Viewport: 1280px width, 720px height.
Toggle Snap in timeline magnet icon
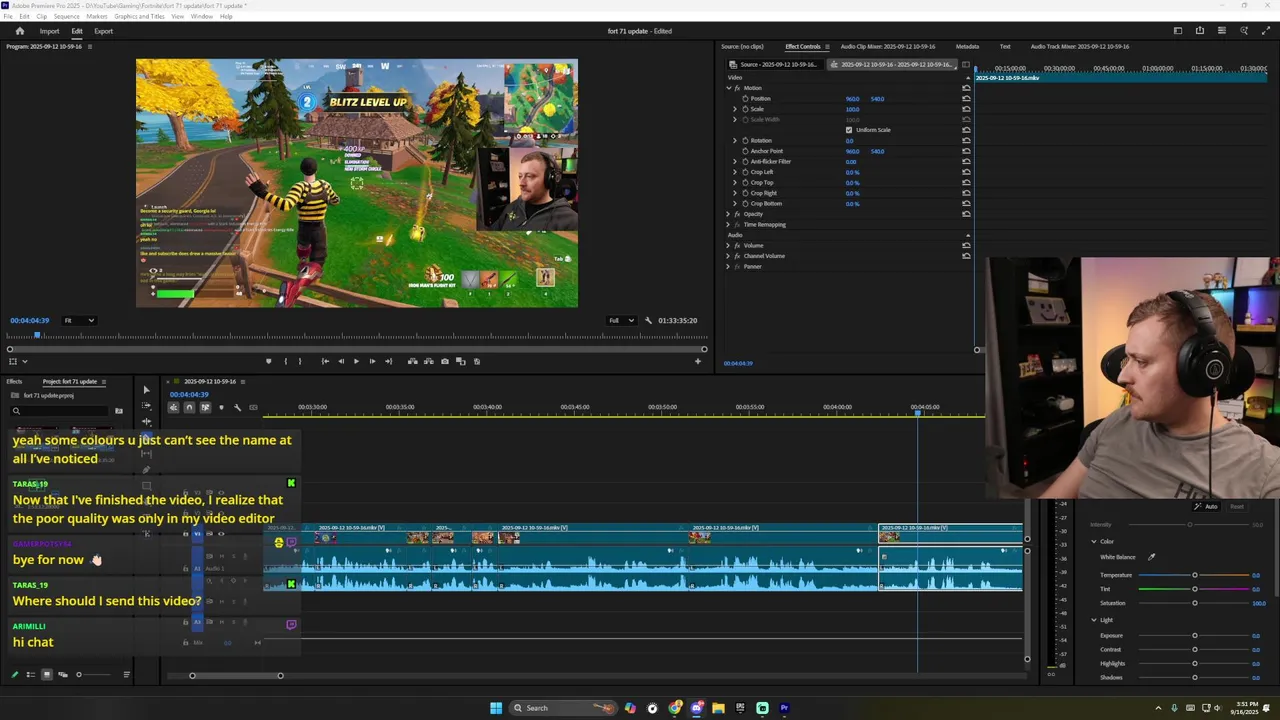[189, 407]
